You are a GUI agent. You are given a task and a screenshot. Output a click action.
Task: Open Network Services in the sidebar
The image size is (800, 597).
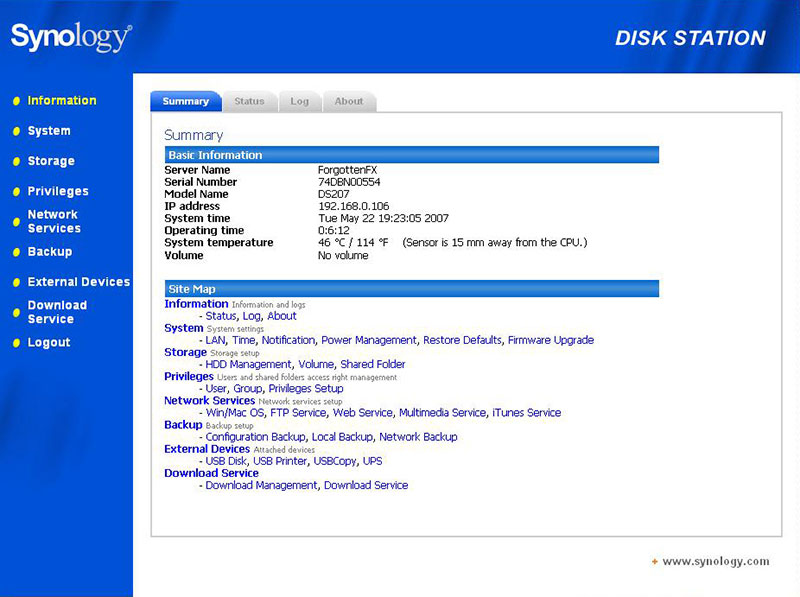click(x=54, y=221)
